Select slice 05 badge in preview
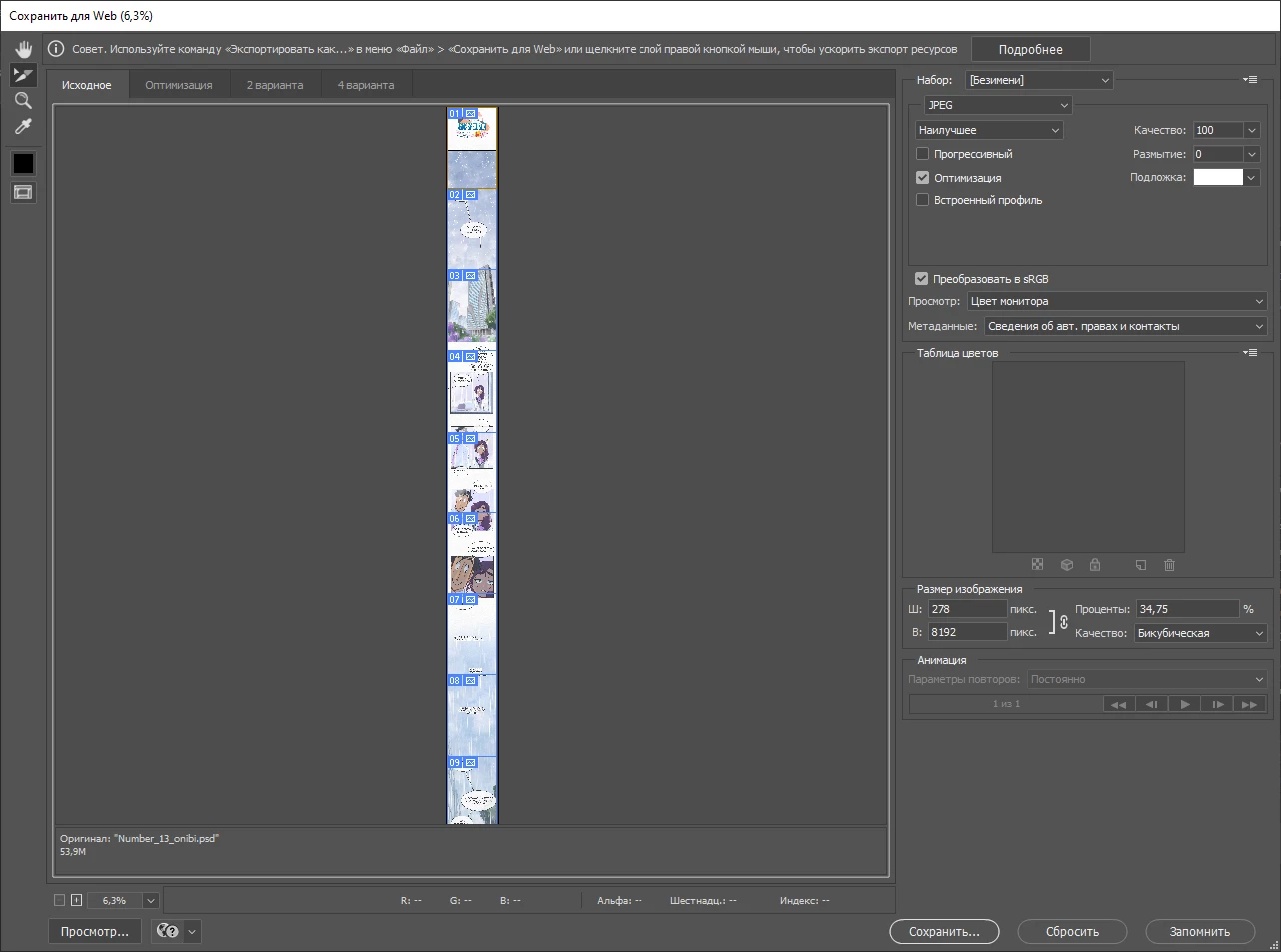Screen dimensions: 1281x952 coord(462,438)
